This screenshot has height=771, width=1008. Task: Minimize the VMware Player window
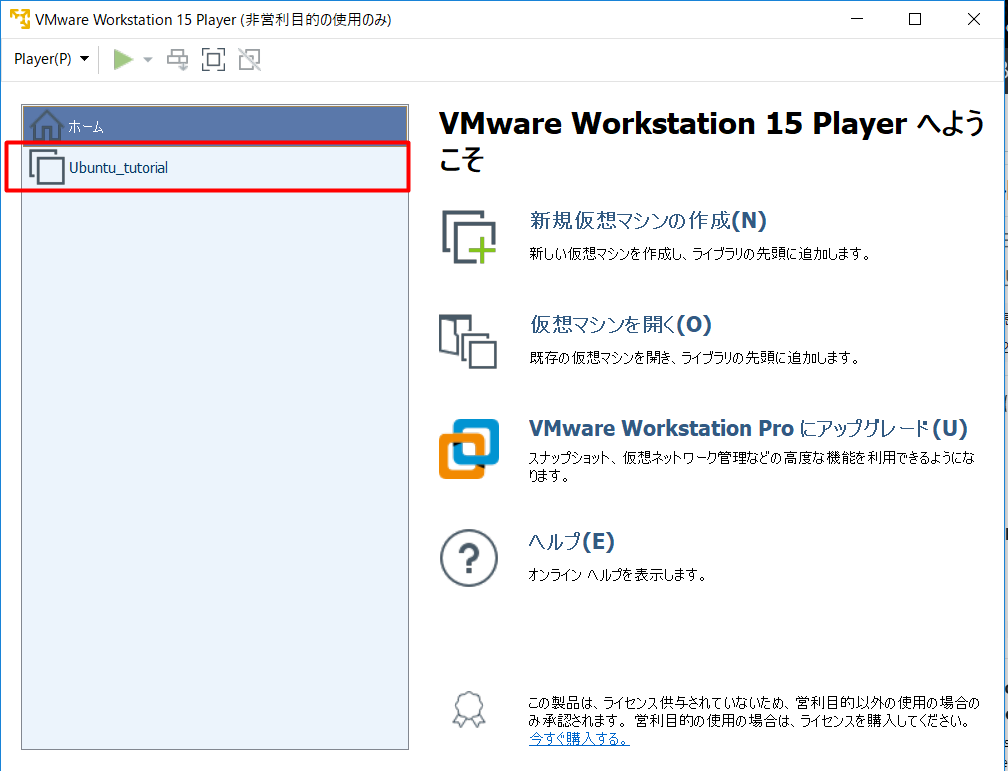[856, 19]
